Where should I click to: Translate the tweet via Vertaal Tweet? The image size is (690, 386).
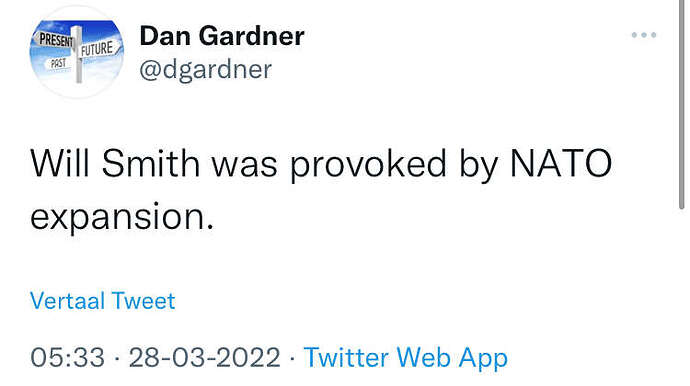point(103,301)
